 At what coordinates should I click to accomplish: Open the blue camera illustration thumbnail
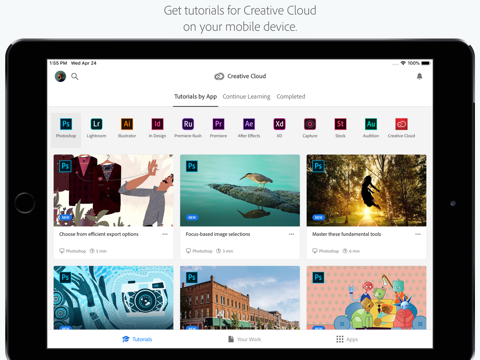pos(113,298)
